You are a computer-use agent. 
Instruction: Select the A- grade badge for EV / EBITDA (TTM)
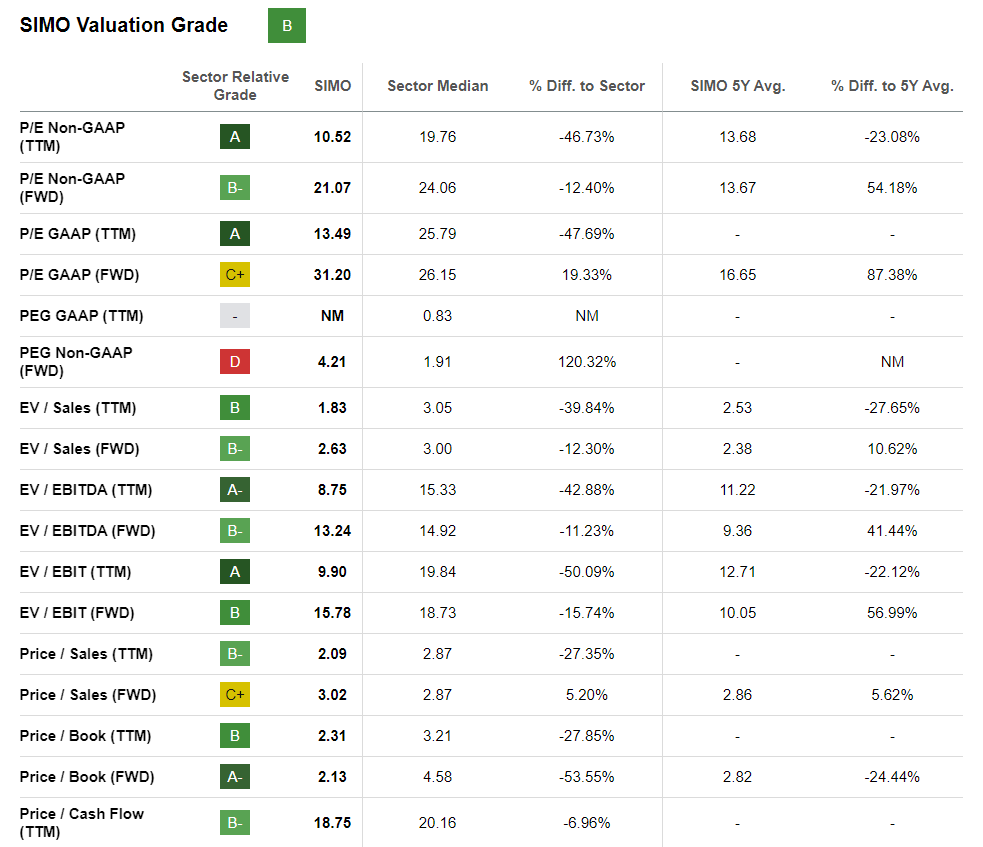[x=235, y=490]
